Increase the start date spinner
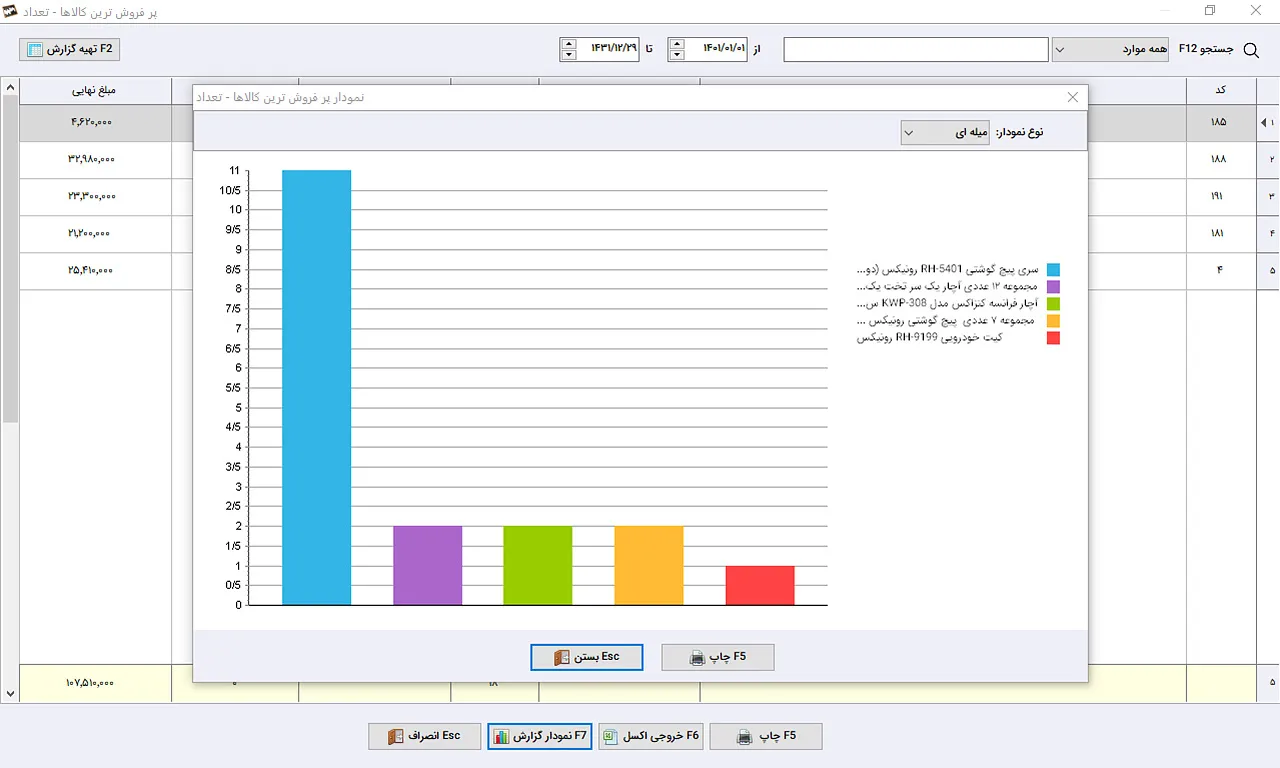This screenshot has width=1280, height=768. tap(677, 43)
